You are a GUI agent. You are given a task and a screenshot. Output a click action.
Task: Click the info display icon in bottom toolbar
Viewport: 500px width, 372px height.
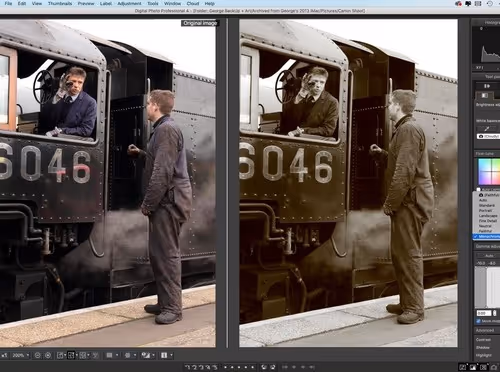tap(164, 355)
